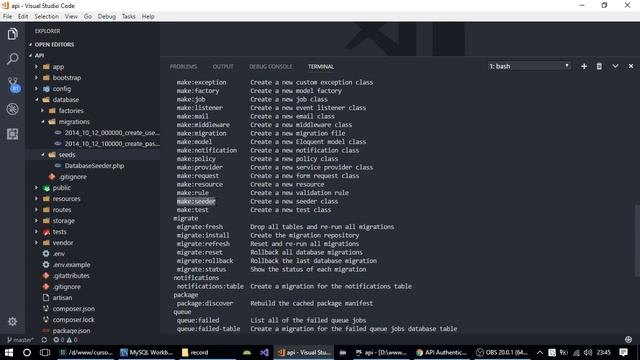Switch to the Output tab

[x=223, y=67]
